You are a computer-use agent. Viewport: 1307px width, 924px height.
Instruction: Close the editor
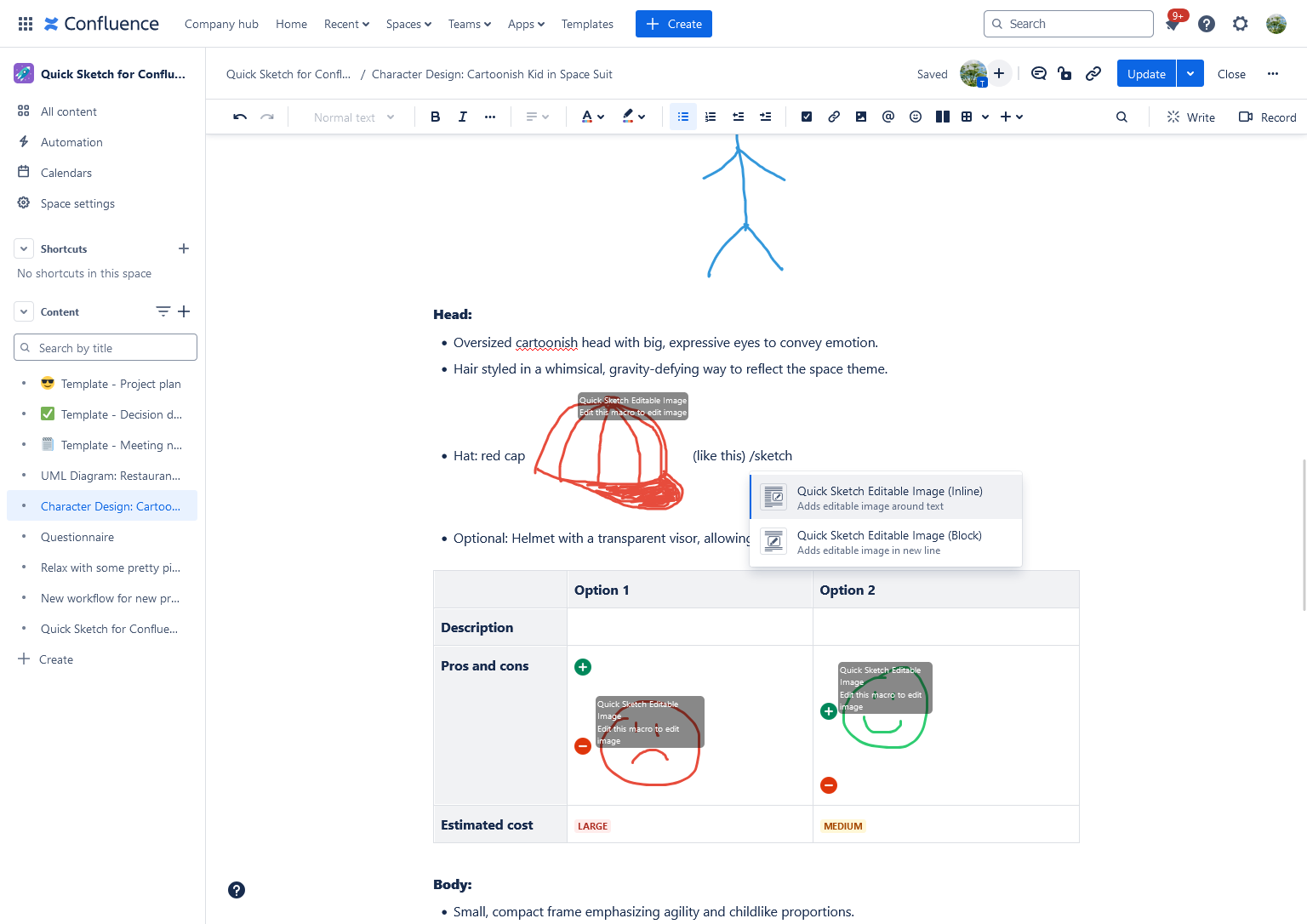(x=1231, y=74)
